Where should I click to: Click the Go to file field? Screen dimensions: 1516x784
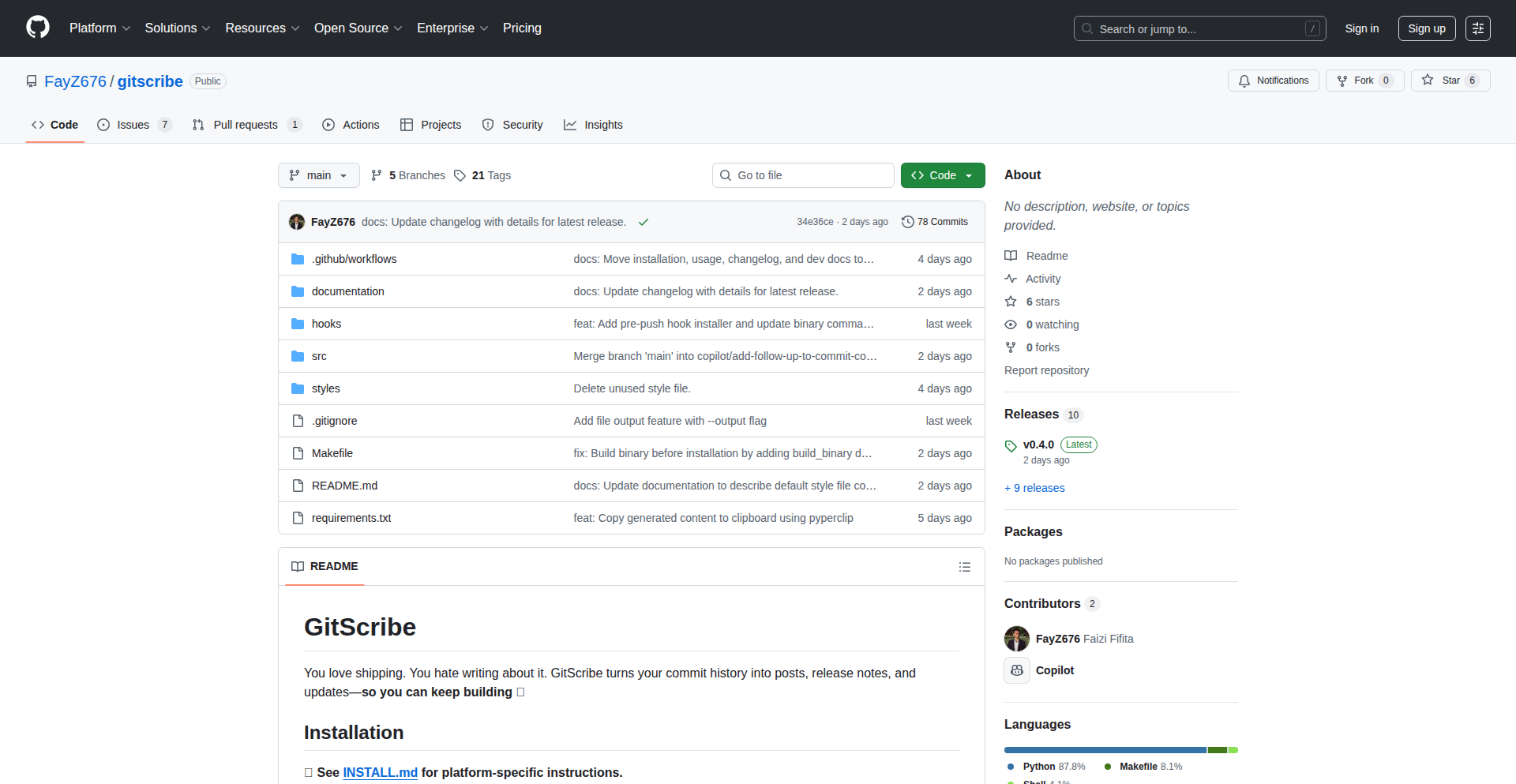(x=803, y=175)
